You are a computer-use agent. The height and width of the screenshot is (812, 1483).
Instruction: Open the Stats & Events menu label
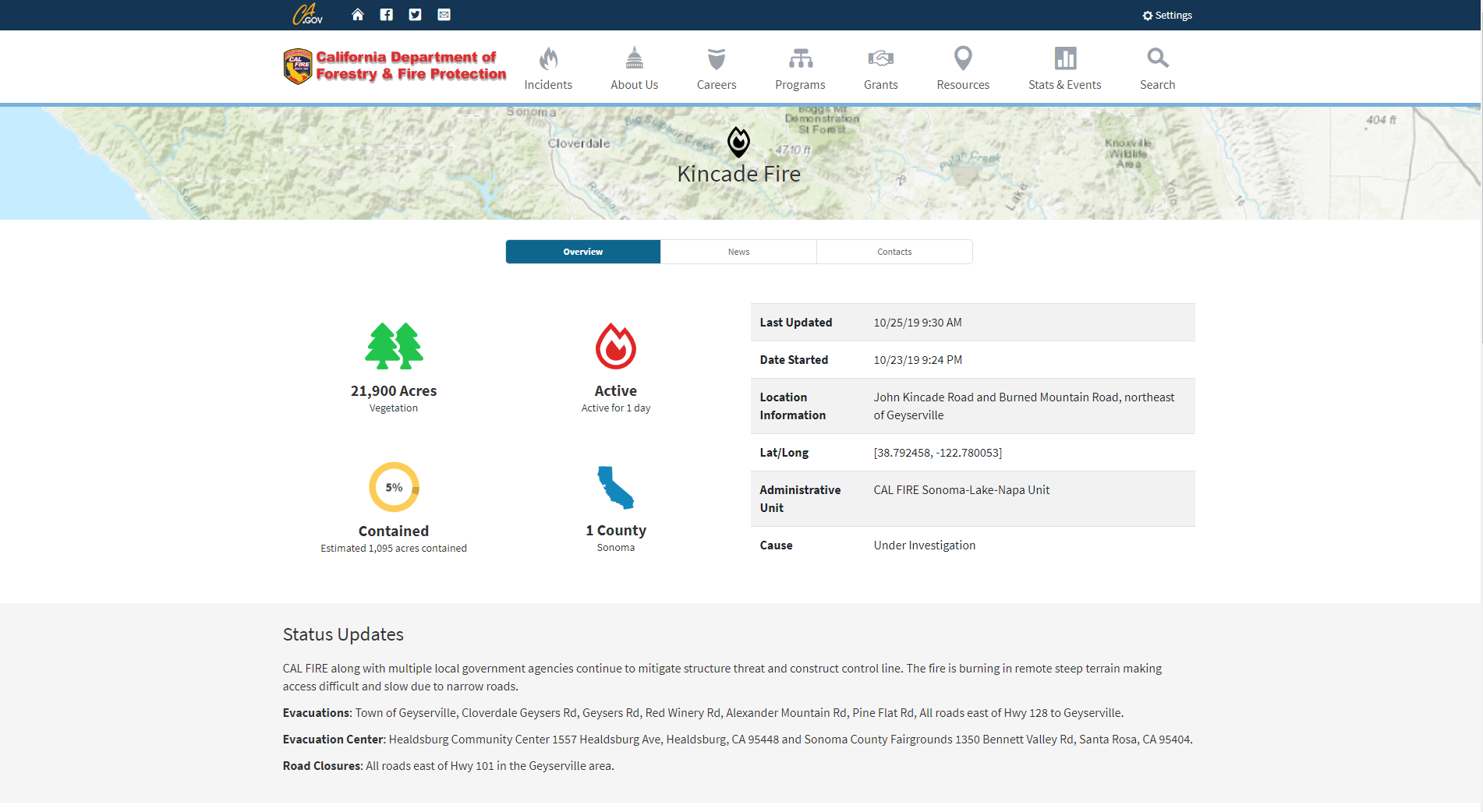pyautogui.click(x=1065, y=85)
